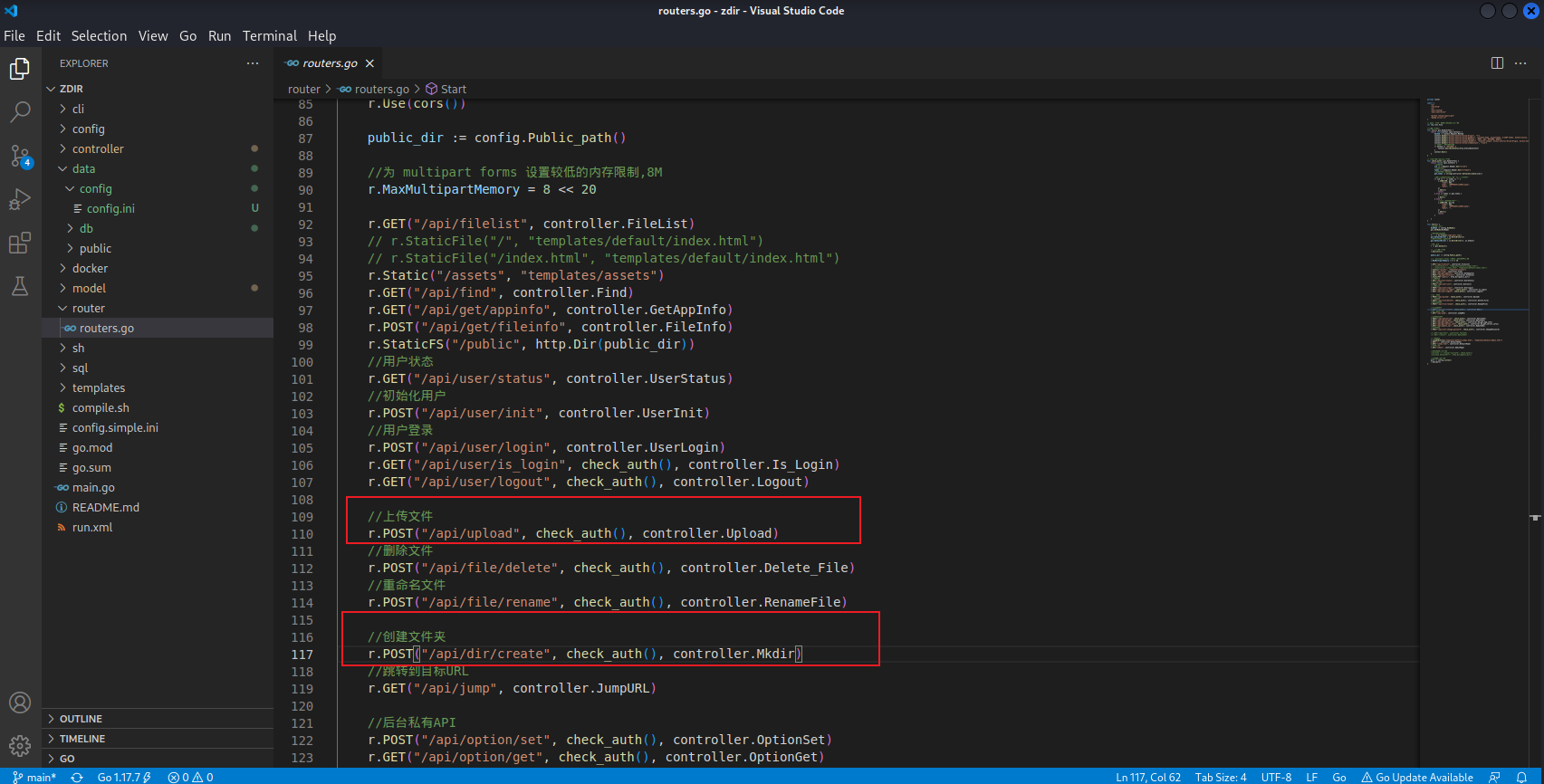The height and width of the screenshot is (784, 1544).
Task: Open the Search view in activity bar
Action: coord(20,112)
